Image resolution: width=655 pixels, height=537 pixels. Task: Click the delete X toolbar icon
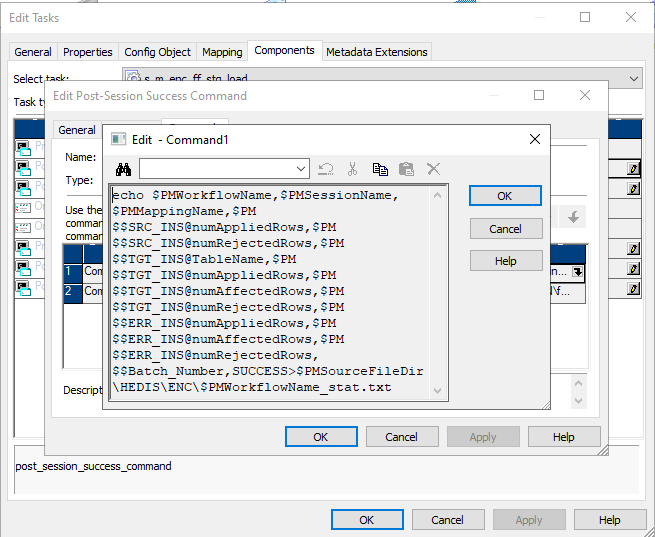(434, 169)
